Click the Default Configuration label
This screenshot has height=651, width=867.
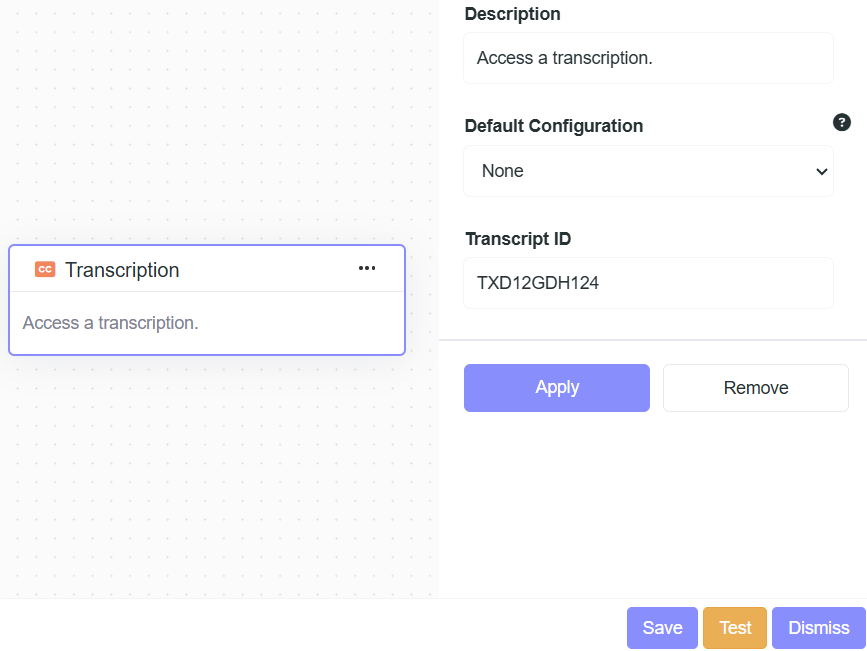pyautogui.click(x=554, y=126)
